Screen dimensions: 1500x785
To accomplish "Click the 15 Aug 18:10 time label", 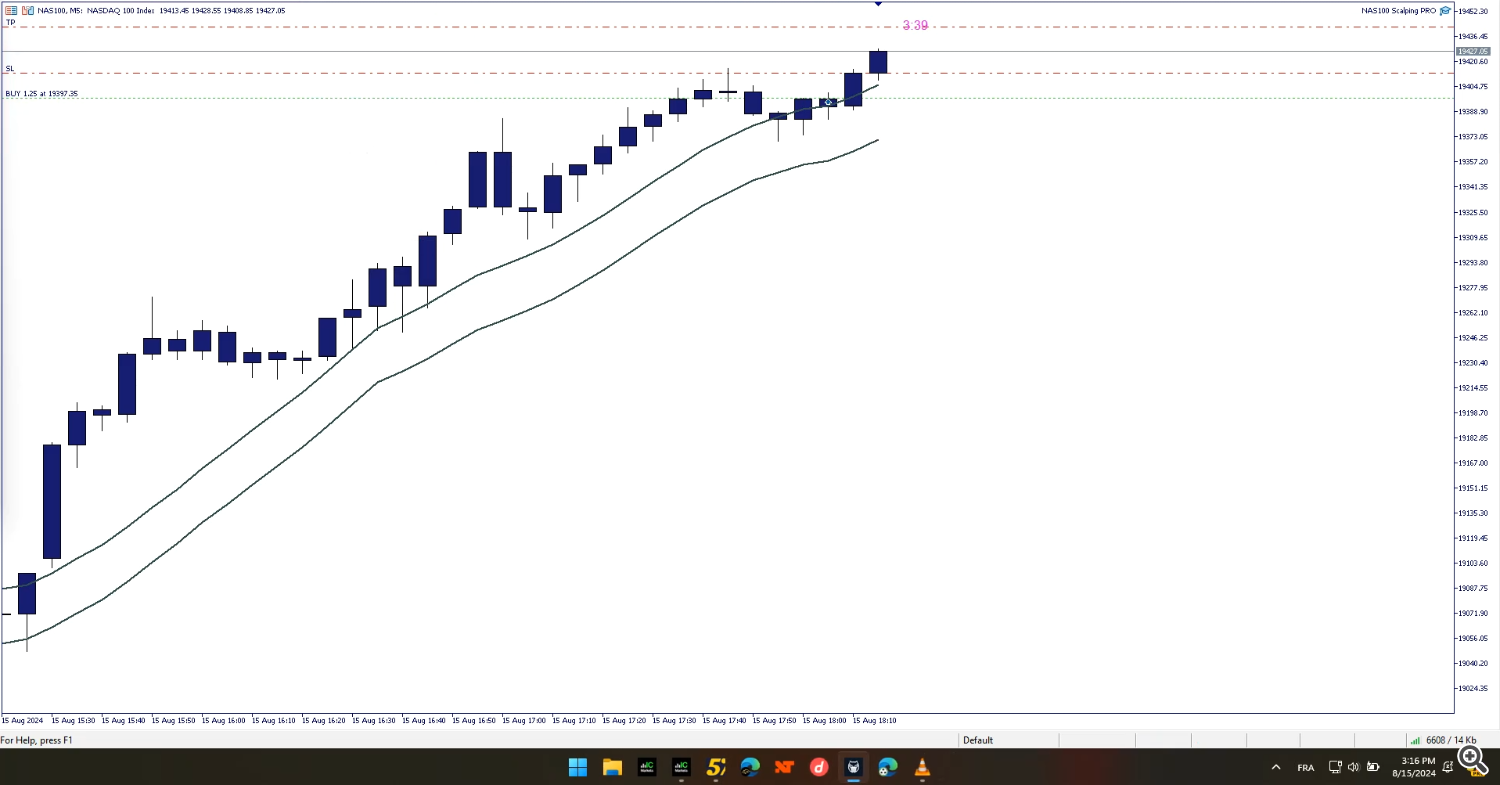I will click(x=874, y=720).
